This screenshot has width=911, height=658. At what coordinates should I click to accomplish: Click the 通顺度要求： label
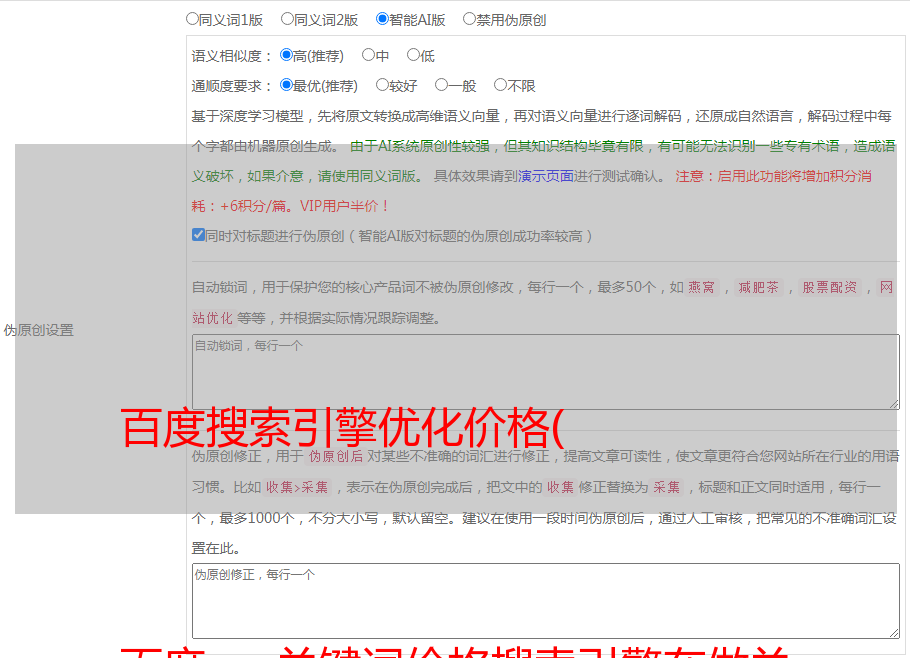point(232,86)
